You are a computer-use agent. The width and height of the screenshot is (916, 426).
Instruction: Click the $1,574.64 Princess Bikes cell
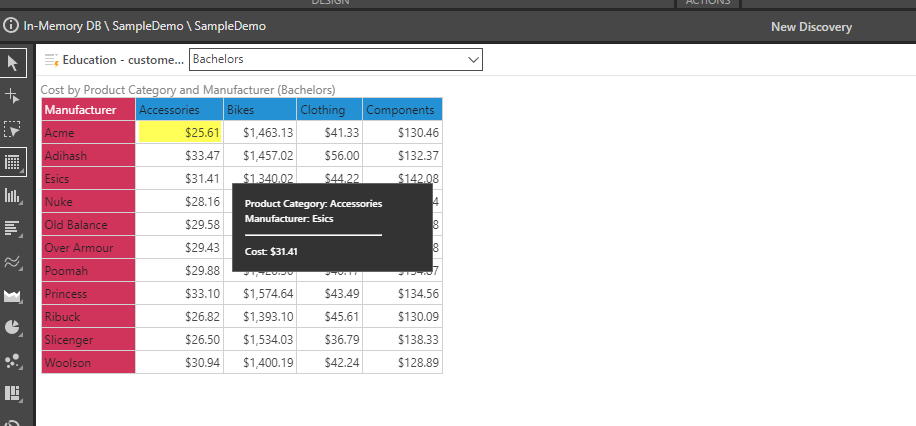(x=260, y=293)
